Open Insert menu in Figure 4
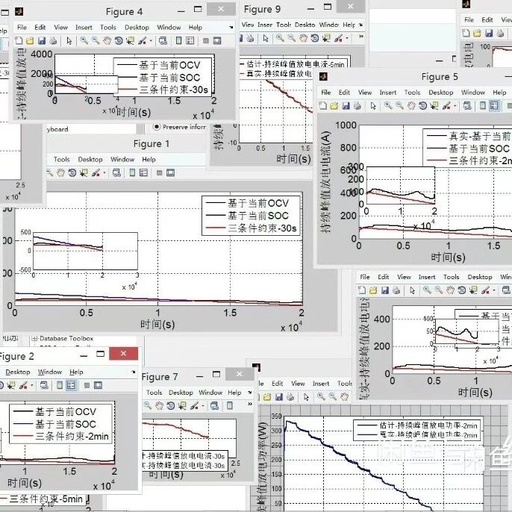512x512 pixels. click(84, 27)
